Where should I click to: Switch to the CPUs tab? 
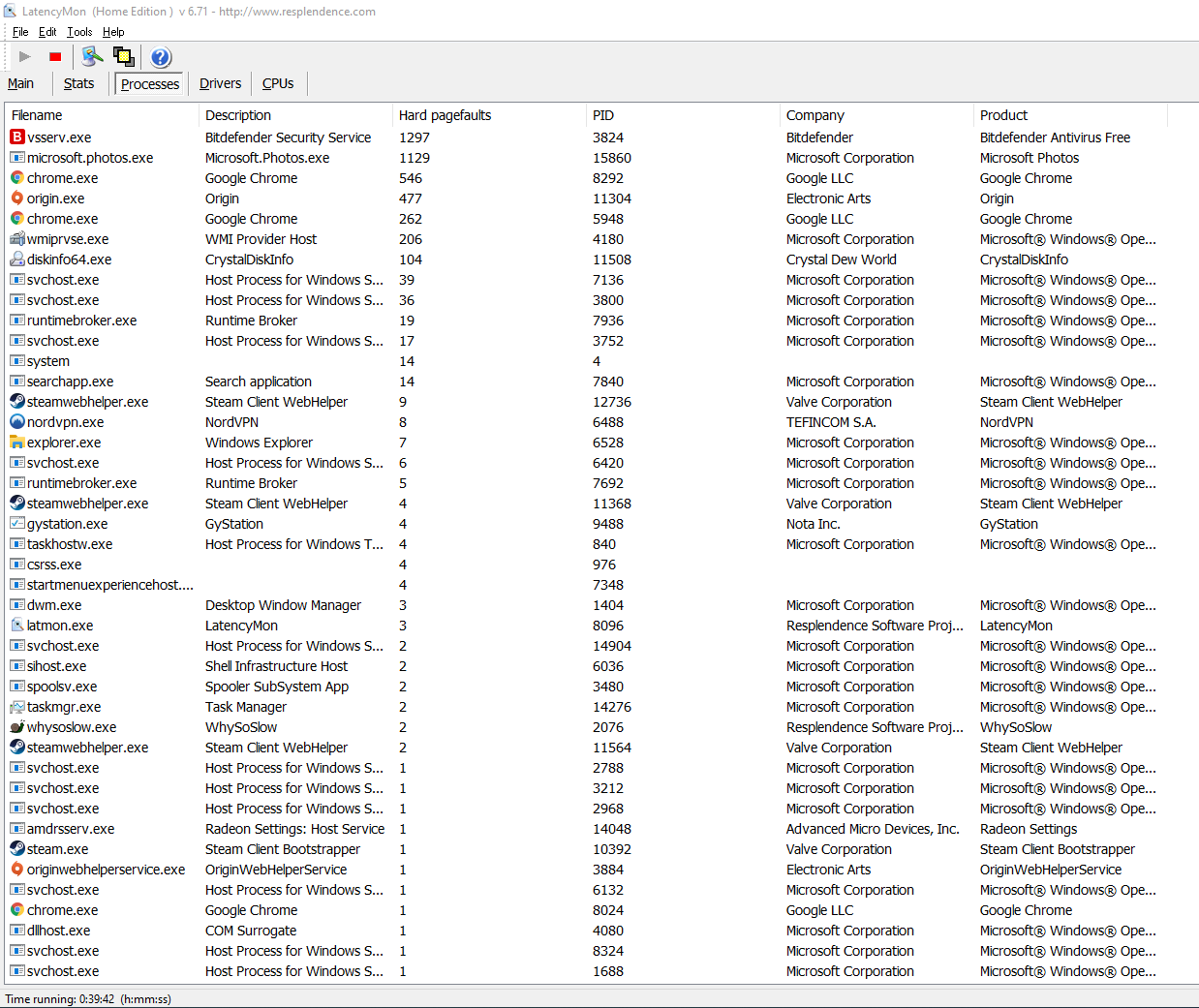[278, 83]
